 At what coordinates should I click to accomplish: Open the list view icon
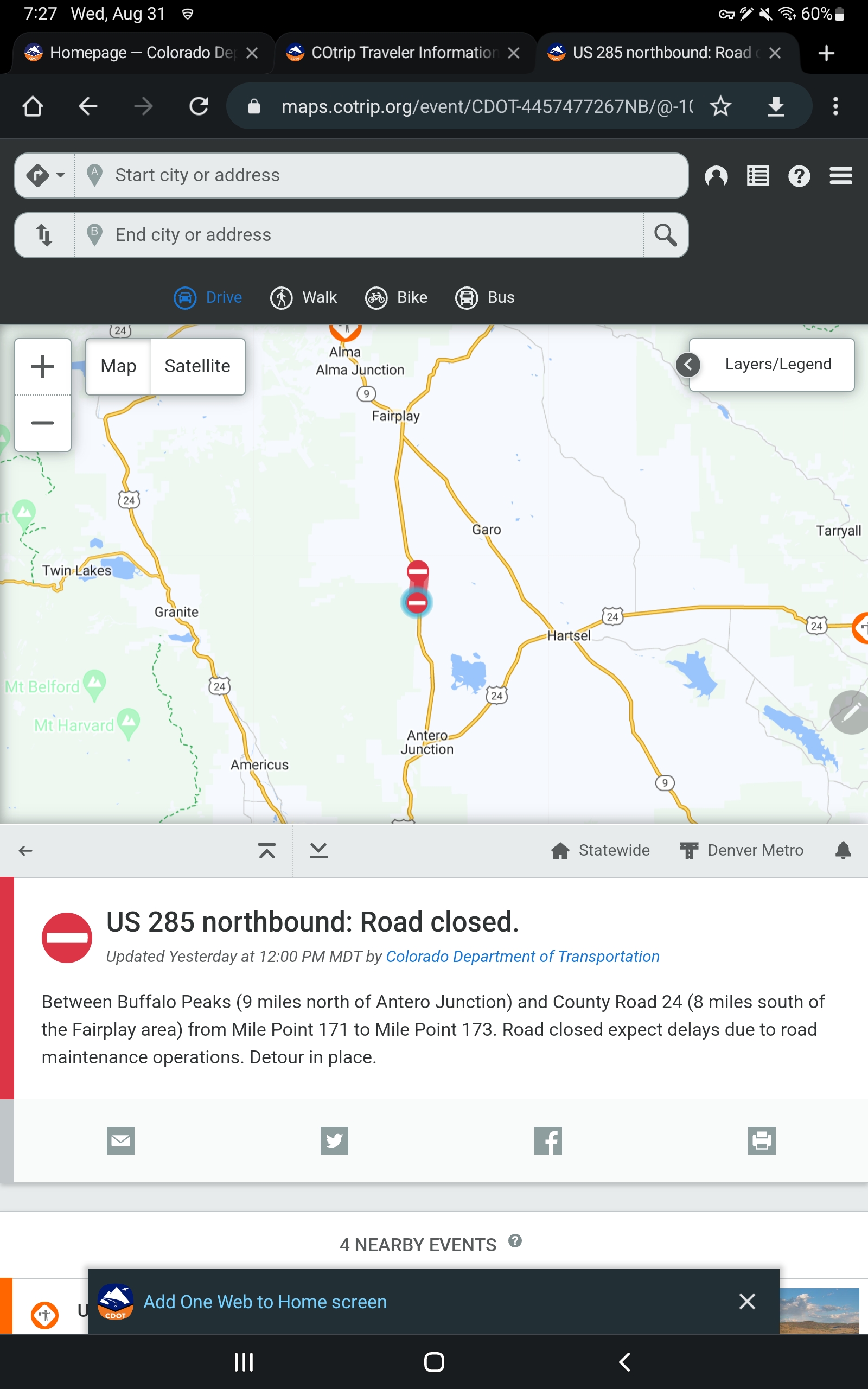tap(758, 176)
